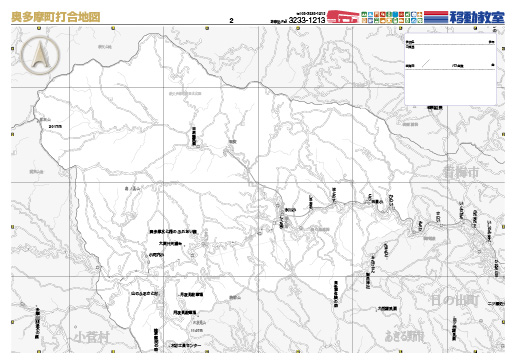Click the small square marker near 日原
516x364 pixels.
(198, 146)
